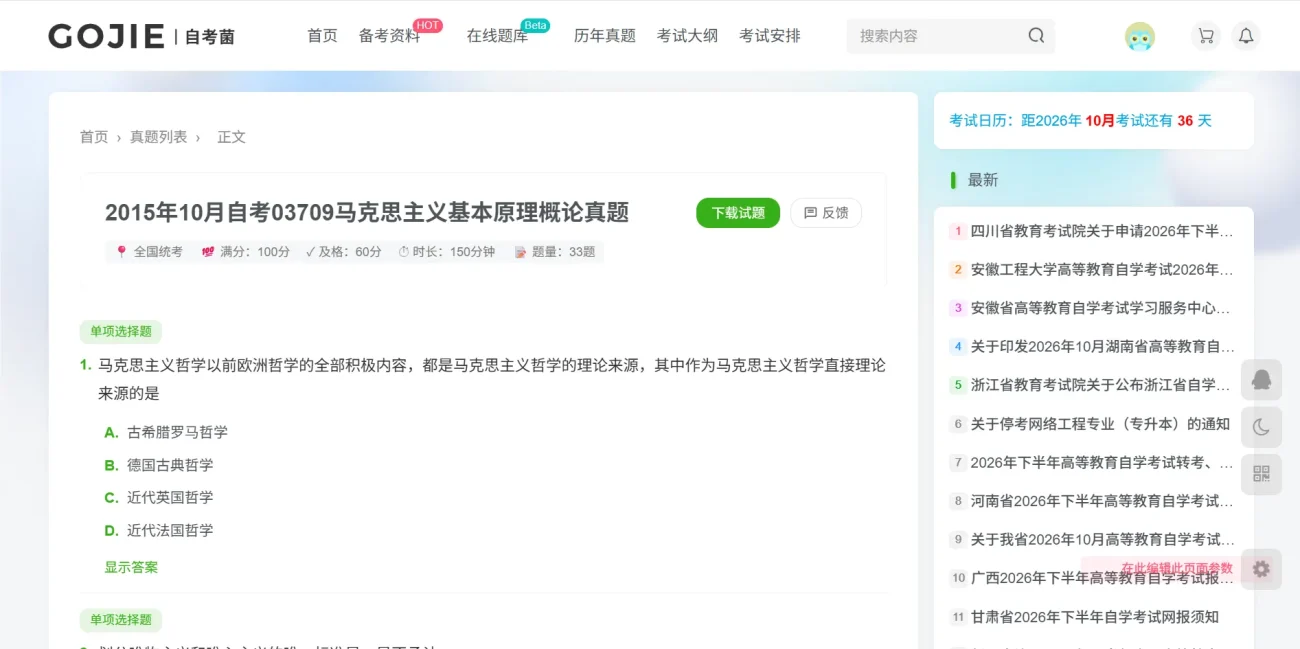Go to 首页 in the top navigation
Image resolution: width=1300 pixels, height=649 pixels.
pyautogui.click(x=322, y=36)
